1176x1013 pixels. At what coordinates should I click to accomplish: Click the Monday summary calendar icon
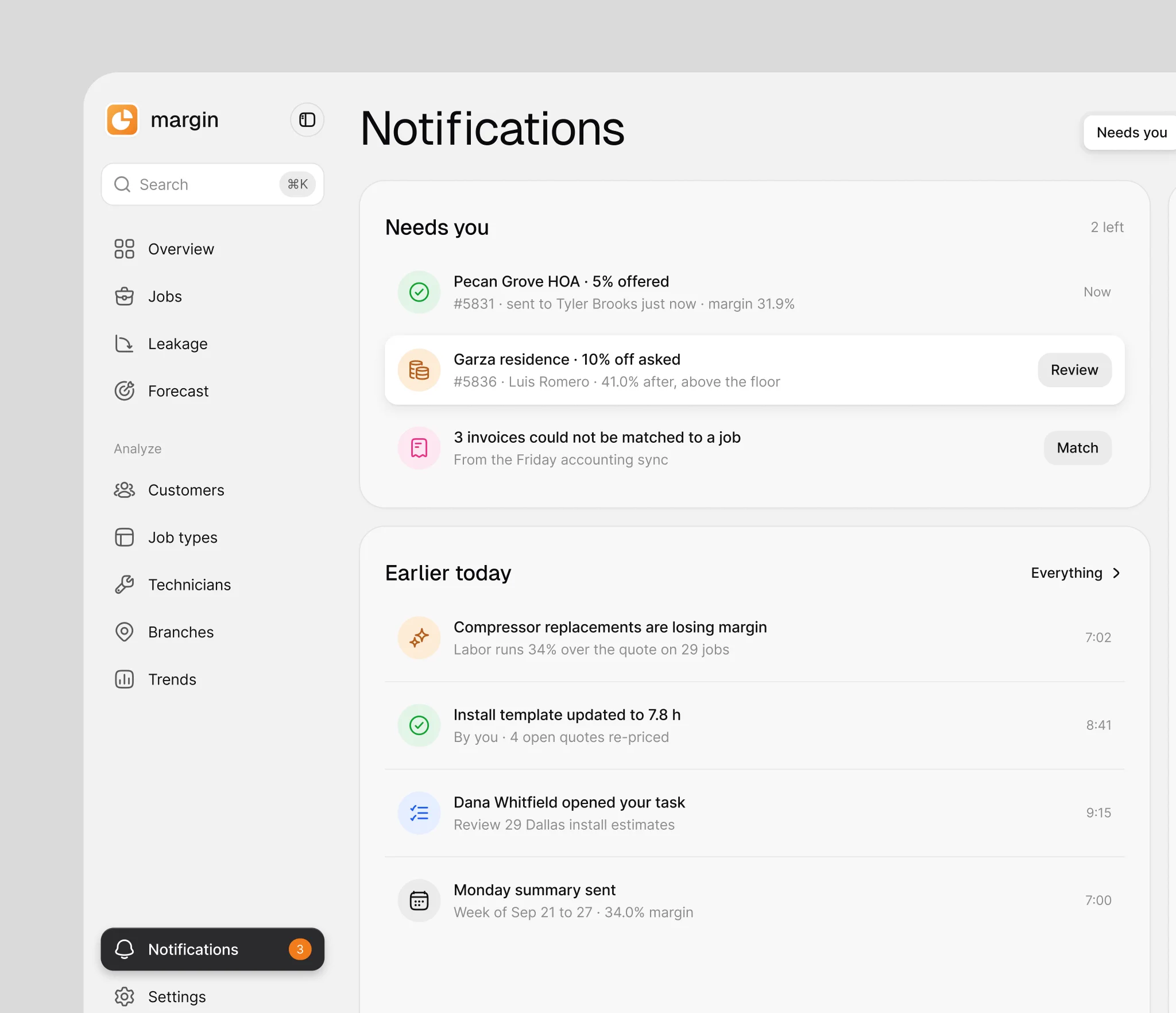coord(419,900)
